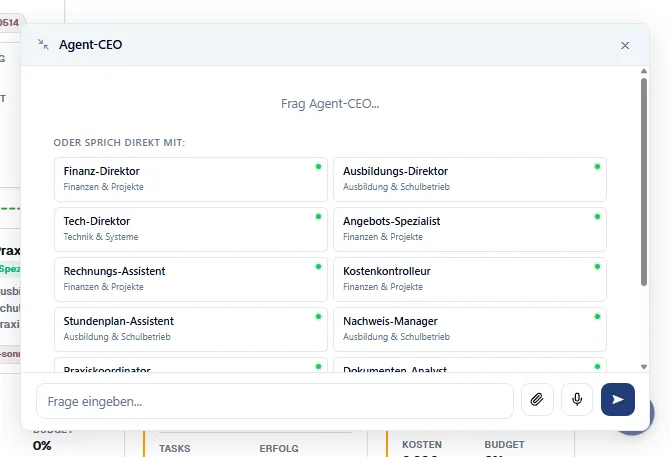Pick the Kostenkontrolleur agent
Screen dimensions: 671x457
coord(469,279)
